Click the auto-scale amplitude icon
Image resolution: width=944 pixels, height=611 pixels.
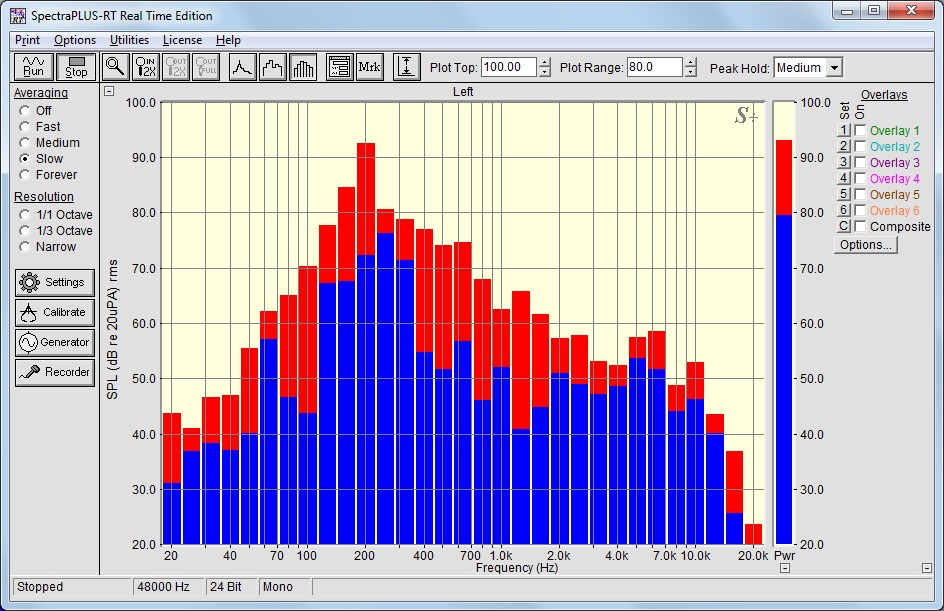(406, 67)
